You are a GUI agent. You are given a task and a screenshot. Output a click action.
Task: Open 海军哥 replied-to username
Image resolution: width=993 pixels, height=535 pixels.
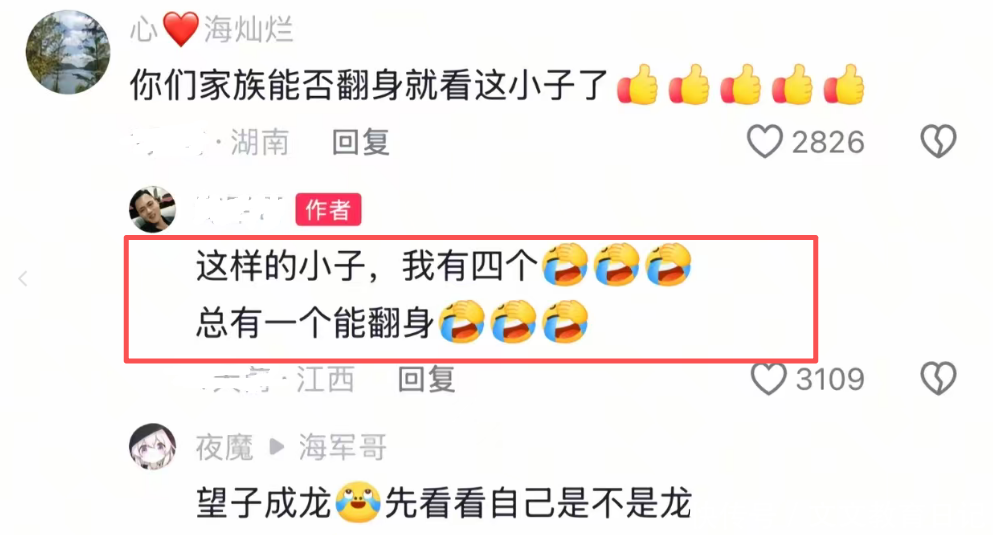(343, 448)
